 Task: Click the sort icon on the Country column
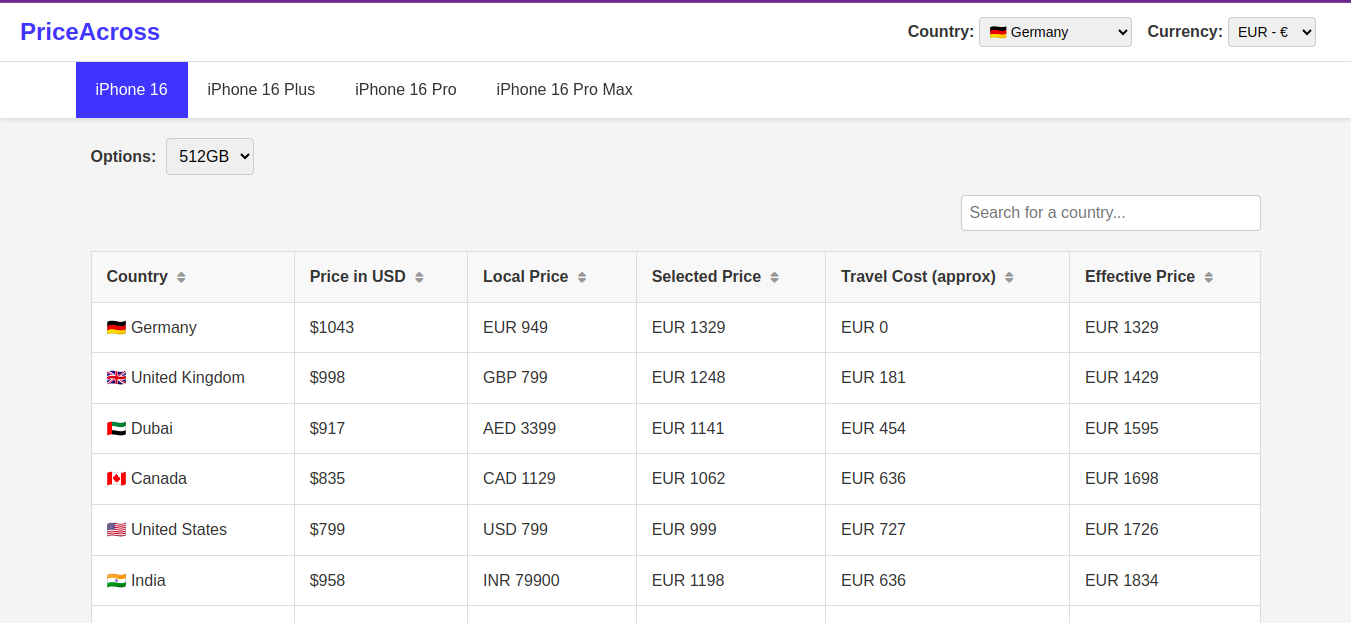(x=181, y=277)
